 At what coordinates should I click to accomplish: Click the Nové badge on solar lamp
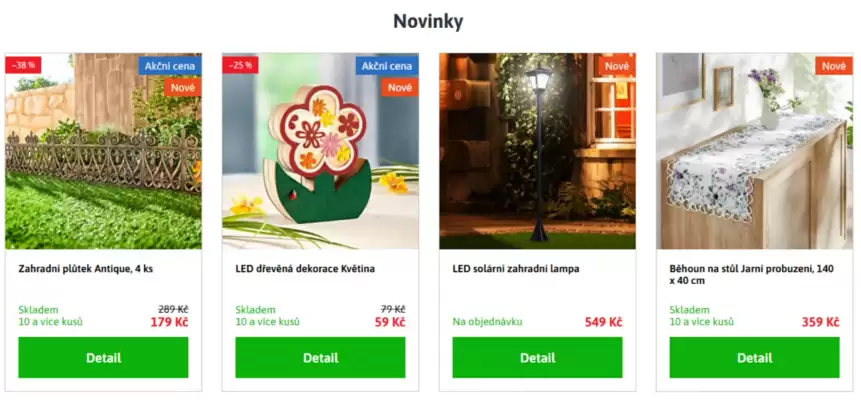point(617,66)
